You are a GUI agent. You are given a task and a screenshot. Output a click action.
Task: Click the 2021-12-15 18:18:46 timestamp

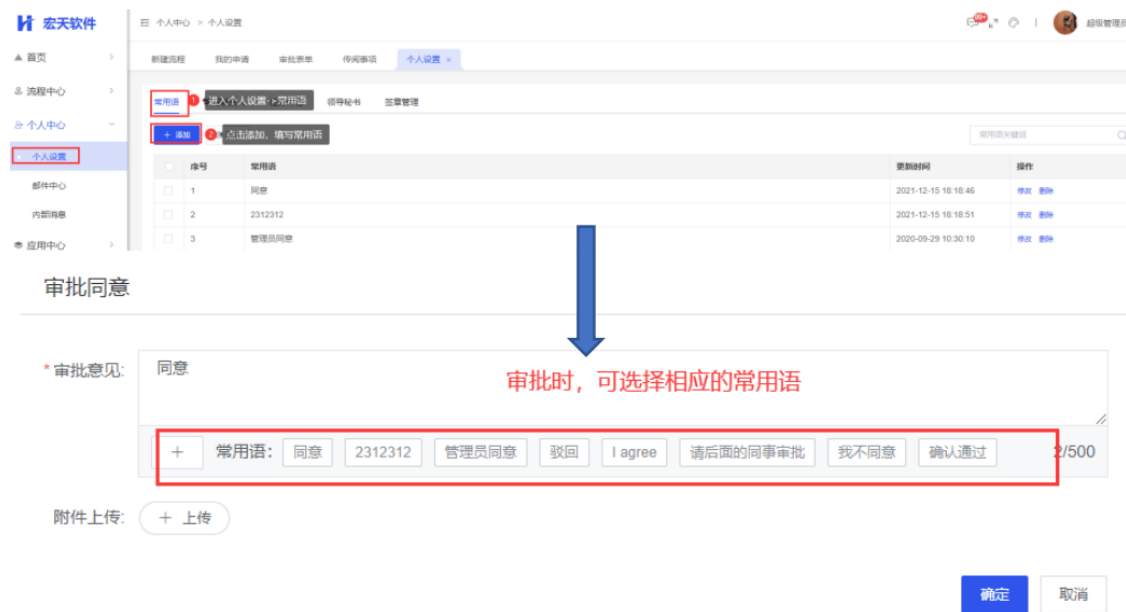pos(935,191)
